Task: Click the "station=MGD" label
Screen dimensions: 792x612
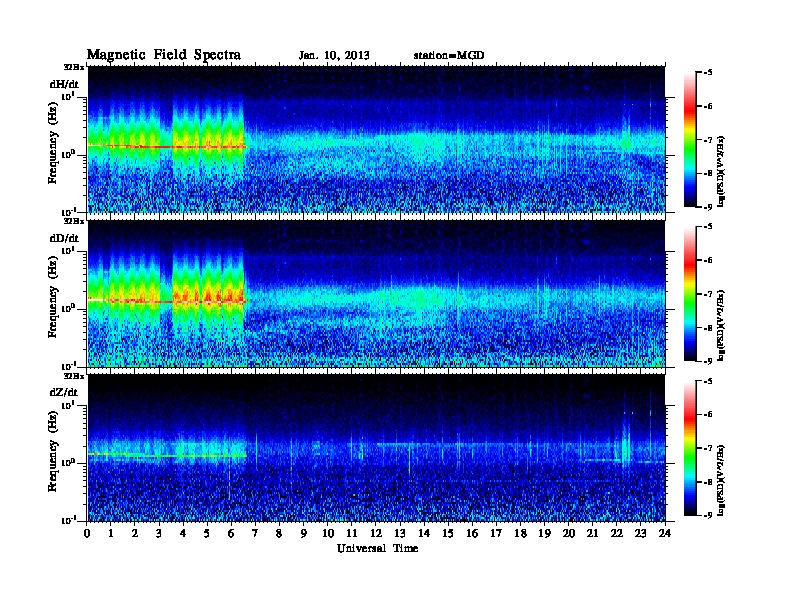Action: point(449,56)
